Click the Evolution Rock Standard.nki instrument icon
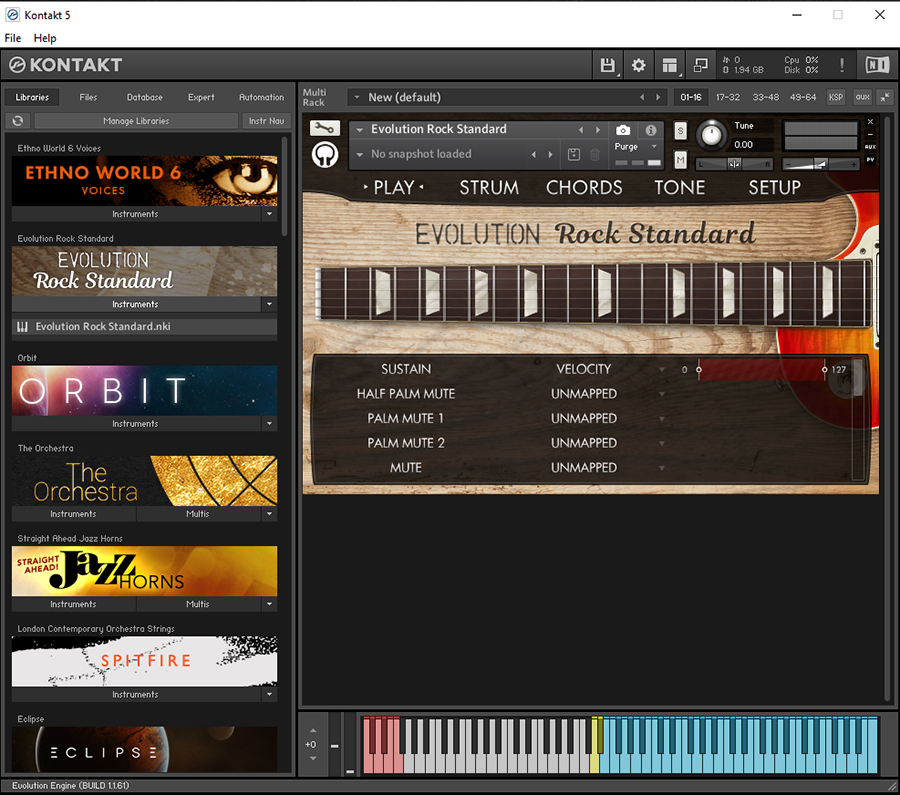Screen dimensions: 900x795 click(x=22, y=327)
